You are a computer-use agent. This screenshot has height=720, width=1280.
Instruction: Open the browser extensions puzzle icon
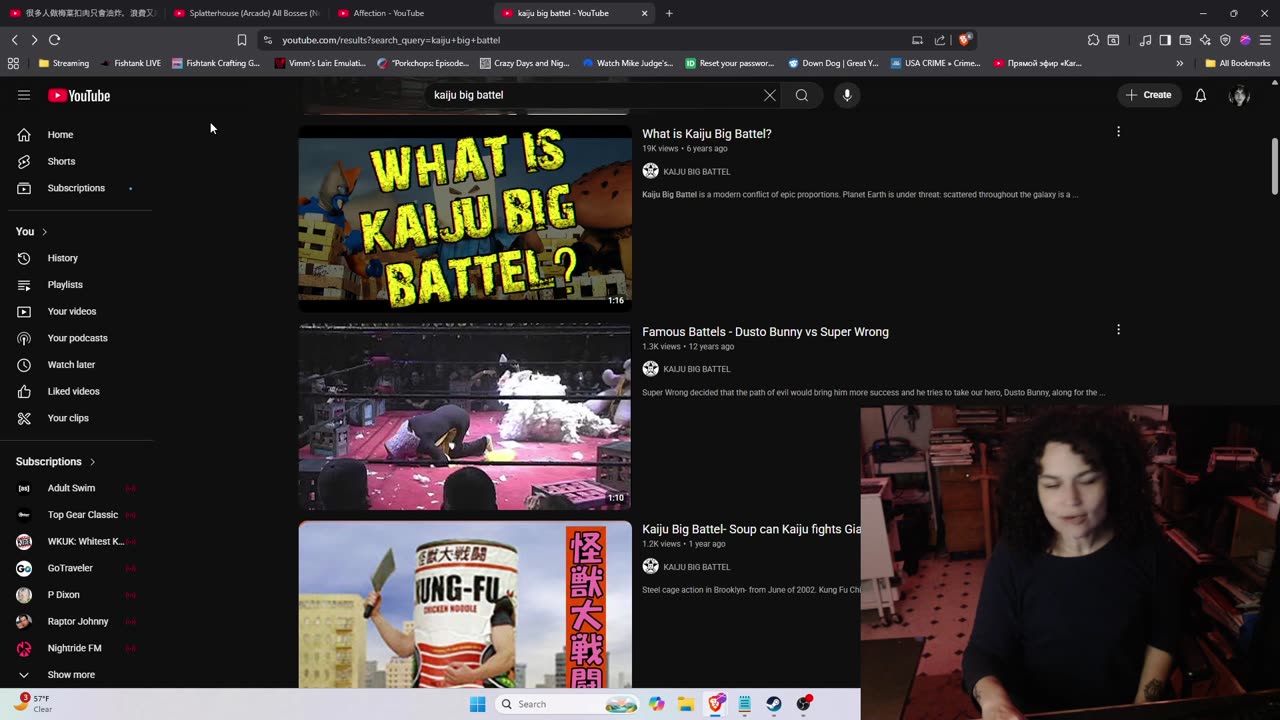coord(1093,40)
